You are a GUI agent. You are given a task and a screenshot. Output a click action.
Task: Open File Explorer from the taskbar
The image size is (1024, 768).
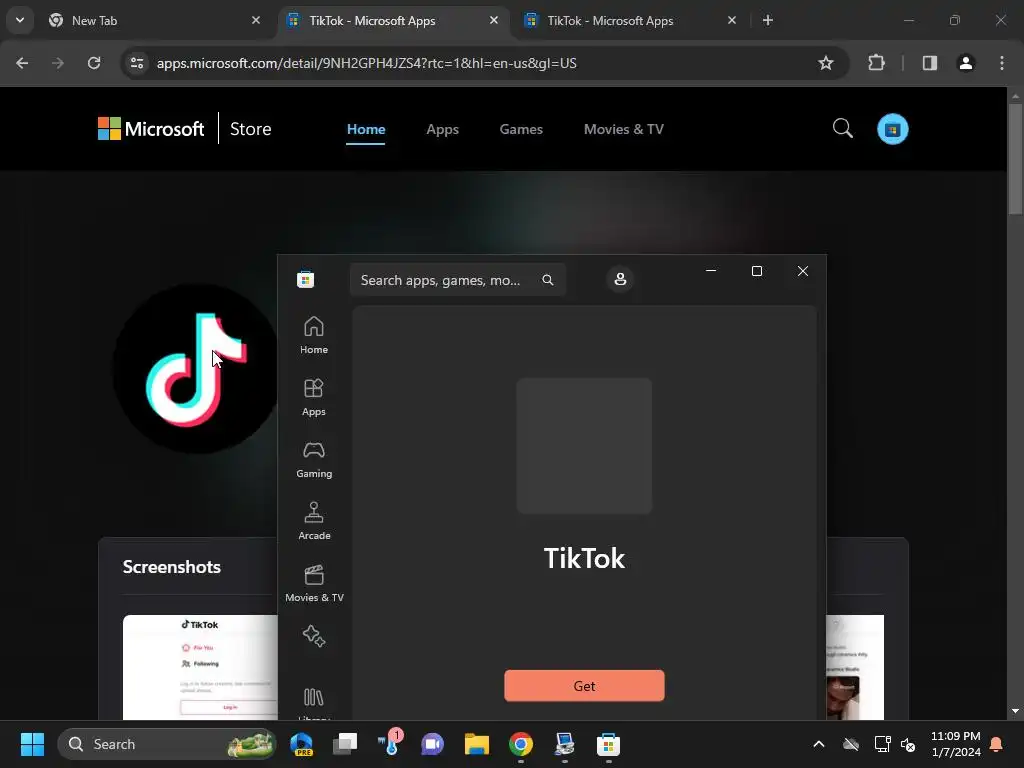(477, 744)
